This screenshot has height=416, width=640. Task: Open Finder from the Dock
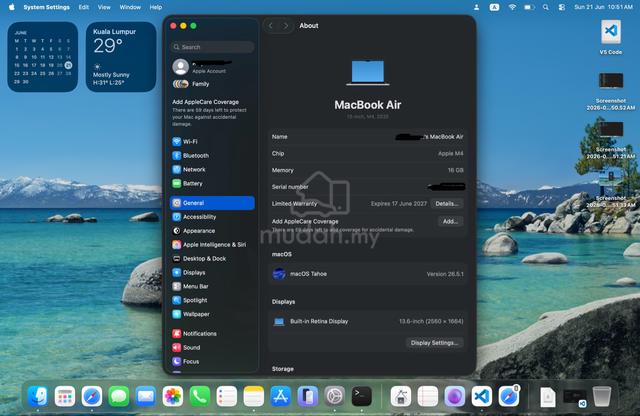(38, 396)
